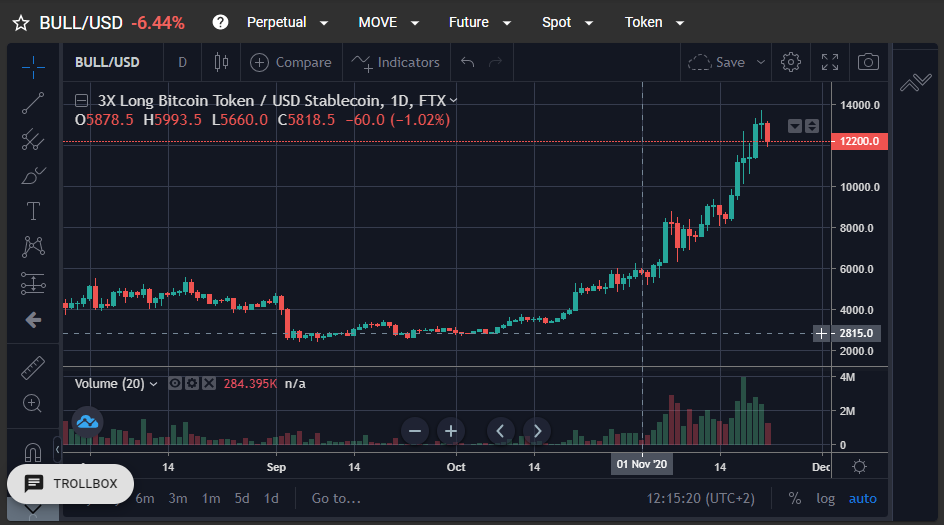The height and width of the screenshot is (525, 944).
Task: Choose the candlestick chart style icon
Action: pyautogui.click(x=221, y=62)
